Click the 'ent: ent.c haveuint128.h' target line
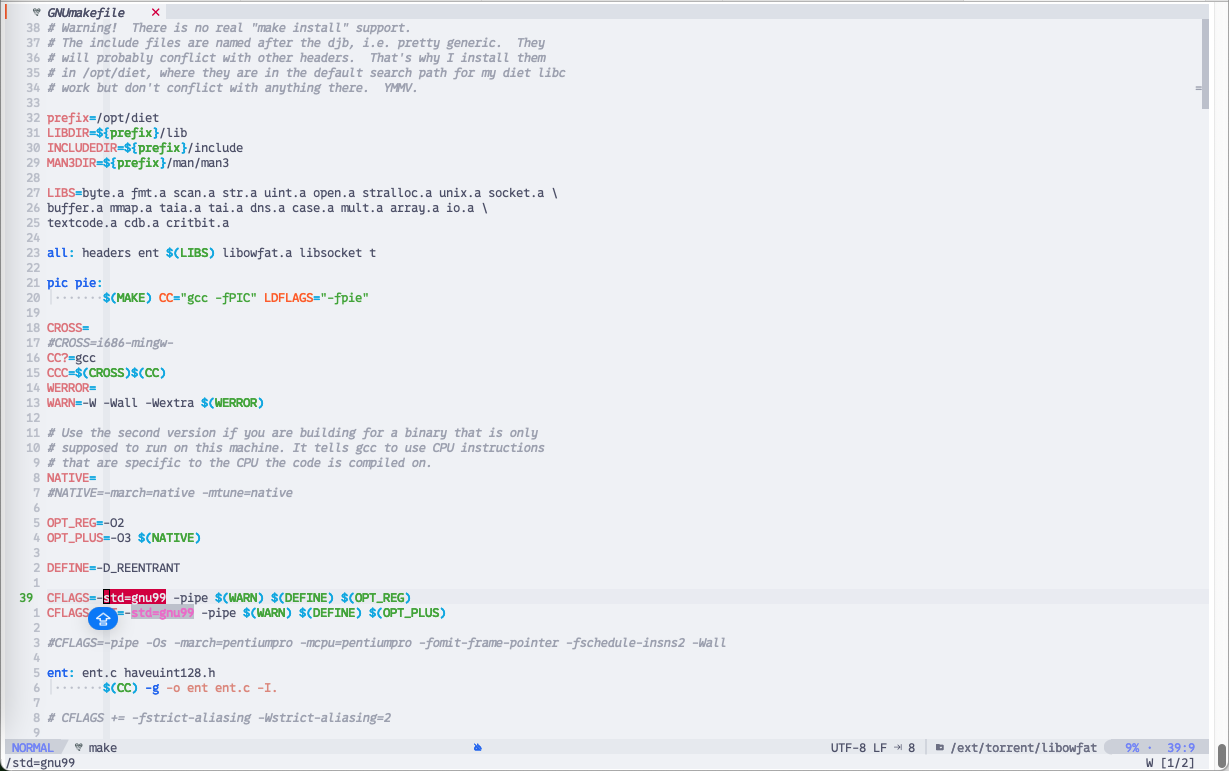This screenshot has width=1229, height=771. [x=131, y=673]
